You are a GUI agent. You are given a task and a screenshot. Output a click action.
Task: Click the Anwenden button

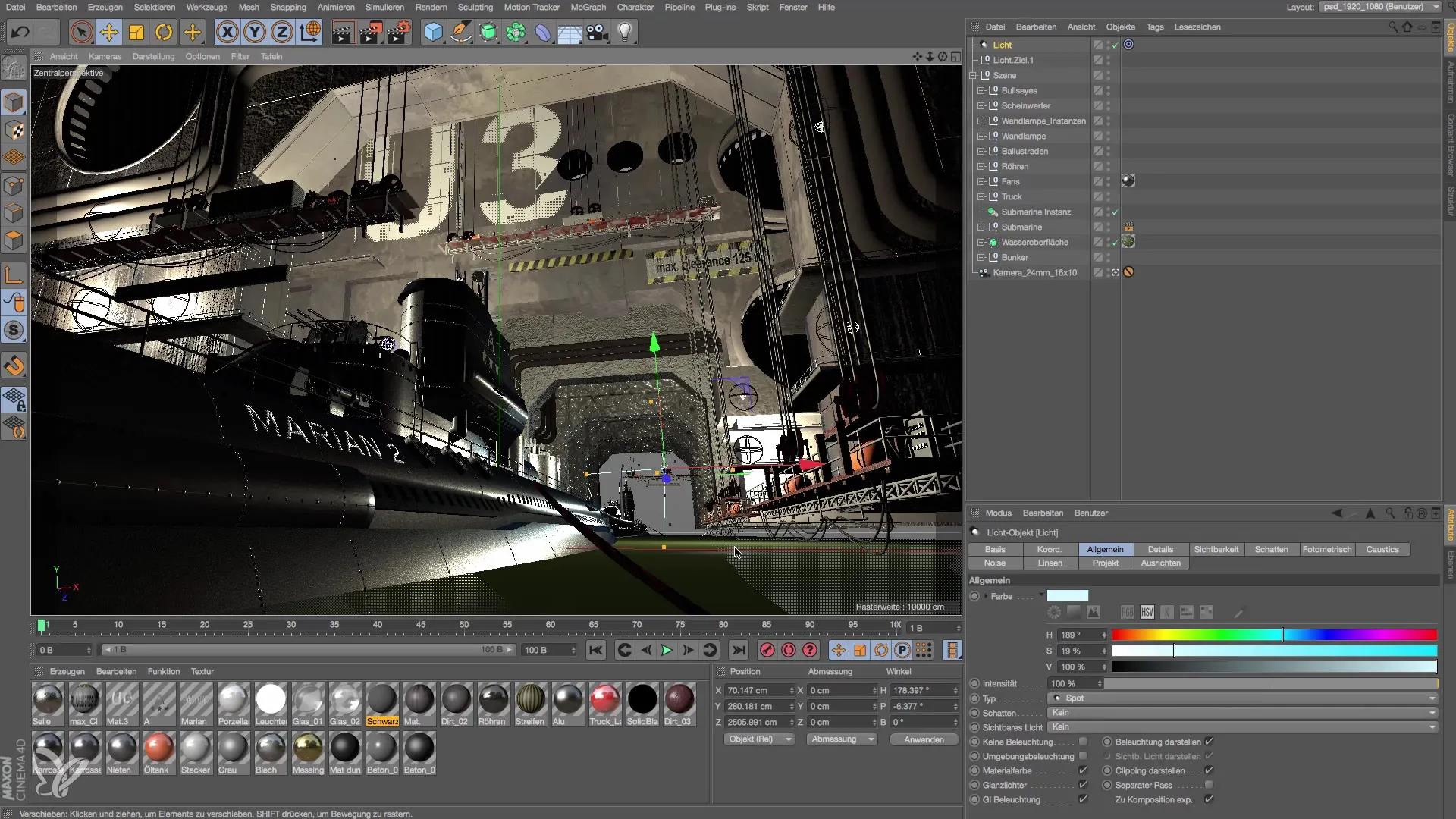924,739
